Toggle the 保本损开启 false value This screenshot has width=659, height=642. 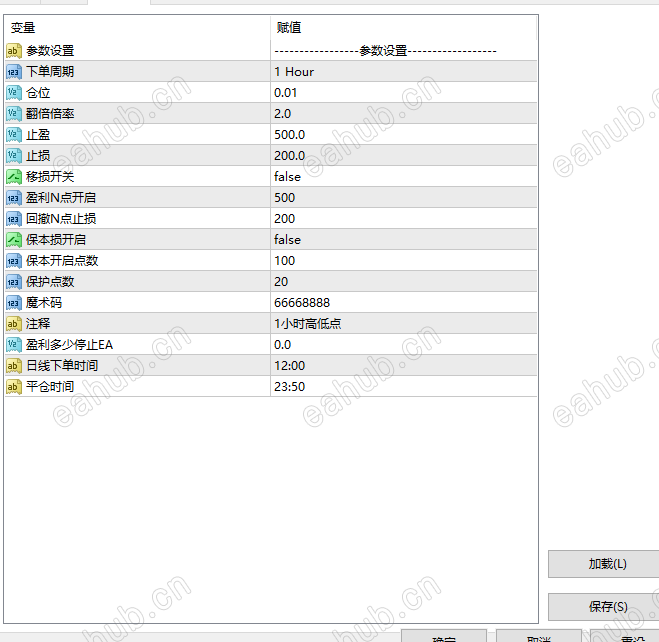coord(403,239)
